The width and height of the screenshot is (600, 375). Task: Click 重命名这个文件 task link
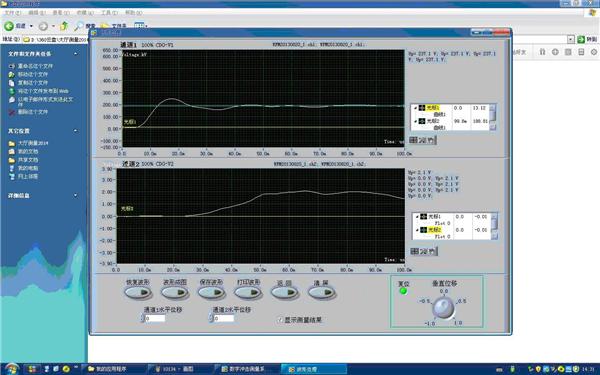pos(35,66)
